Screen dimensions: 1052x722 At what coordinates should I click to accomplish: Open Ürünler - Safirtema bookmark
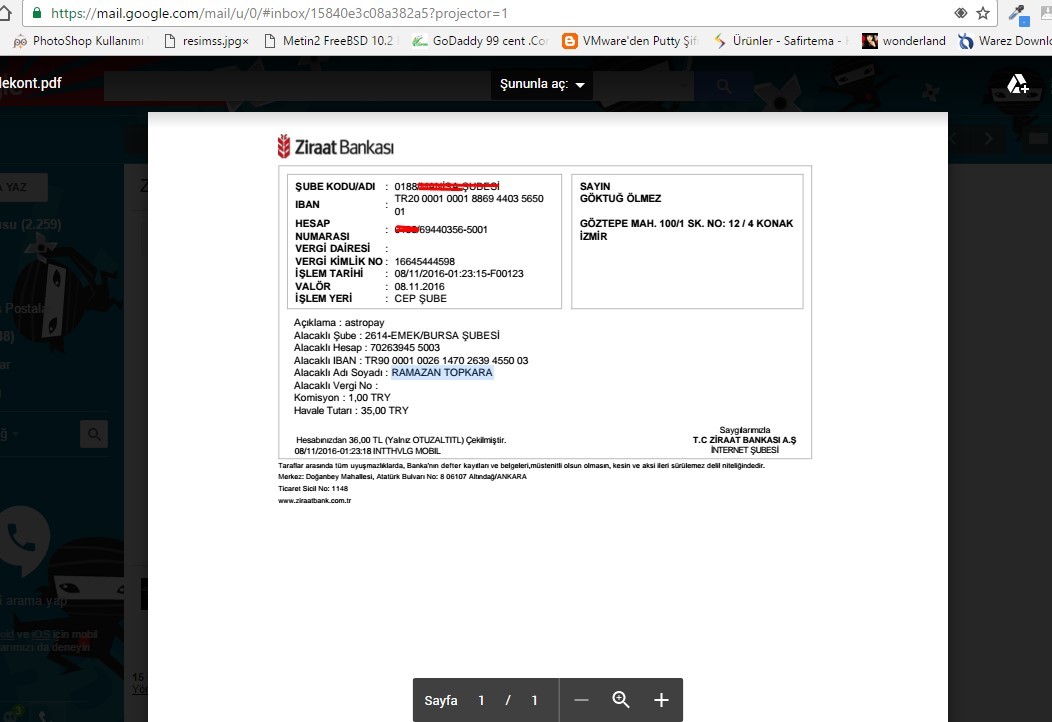(780, 41)
